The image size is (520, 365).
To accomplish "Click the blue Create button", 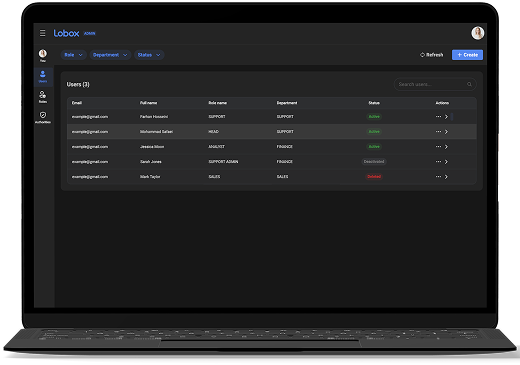I will pos(467,55).
